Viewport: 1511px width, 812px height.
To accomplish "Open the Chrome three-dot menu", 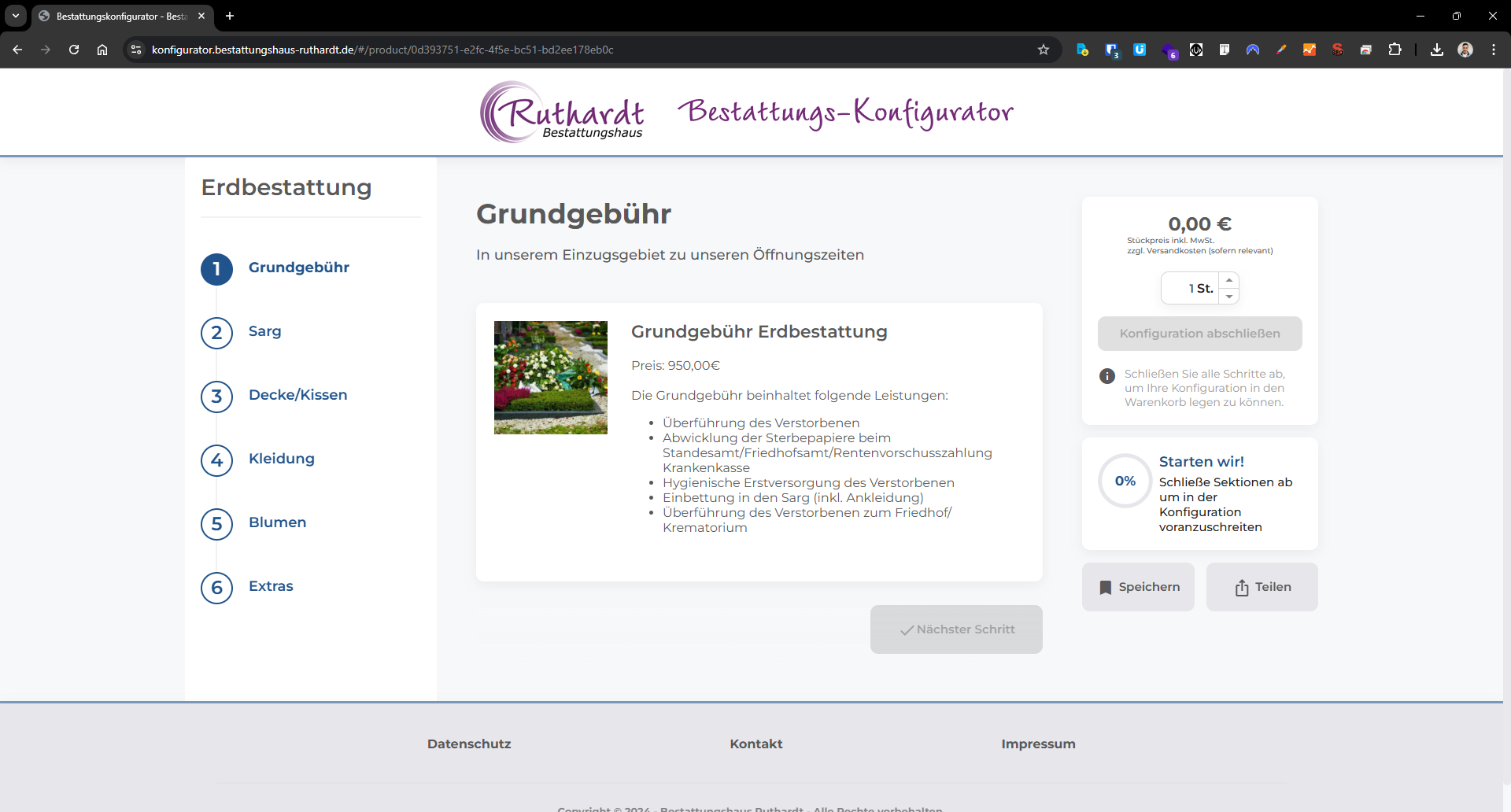I will [1493, 50].
